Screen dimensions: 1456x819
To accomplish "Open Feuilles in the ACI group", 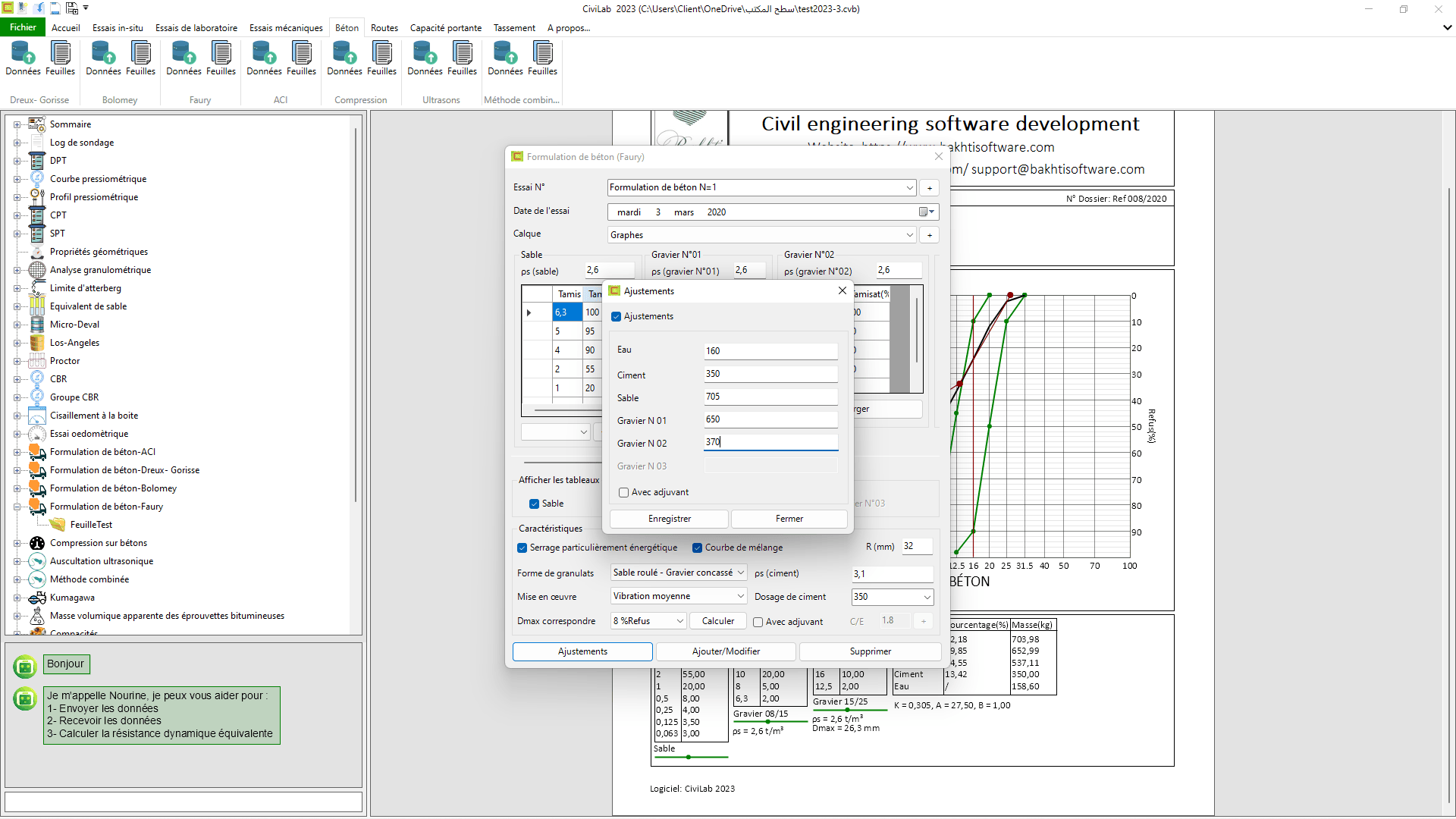I will click(301, 58).
